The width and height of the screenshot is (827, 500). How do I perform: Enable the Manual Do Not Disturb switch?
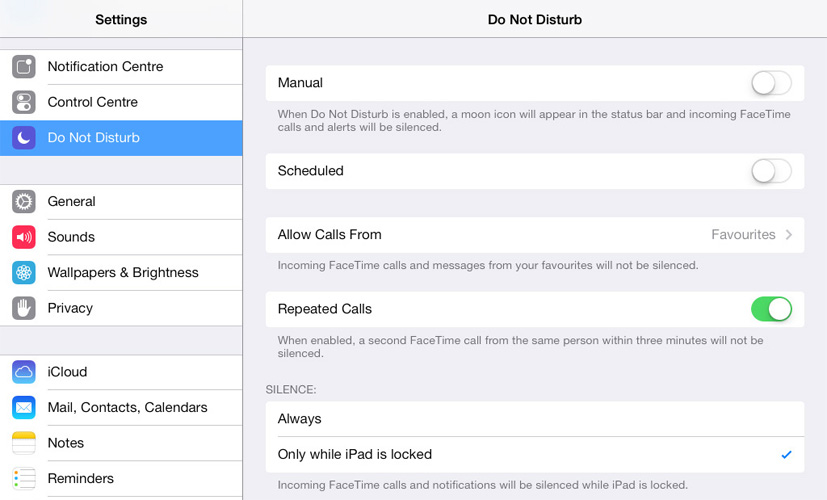[771, 83]
